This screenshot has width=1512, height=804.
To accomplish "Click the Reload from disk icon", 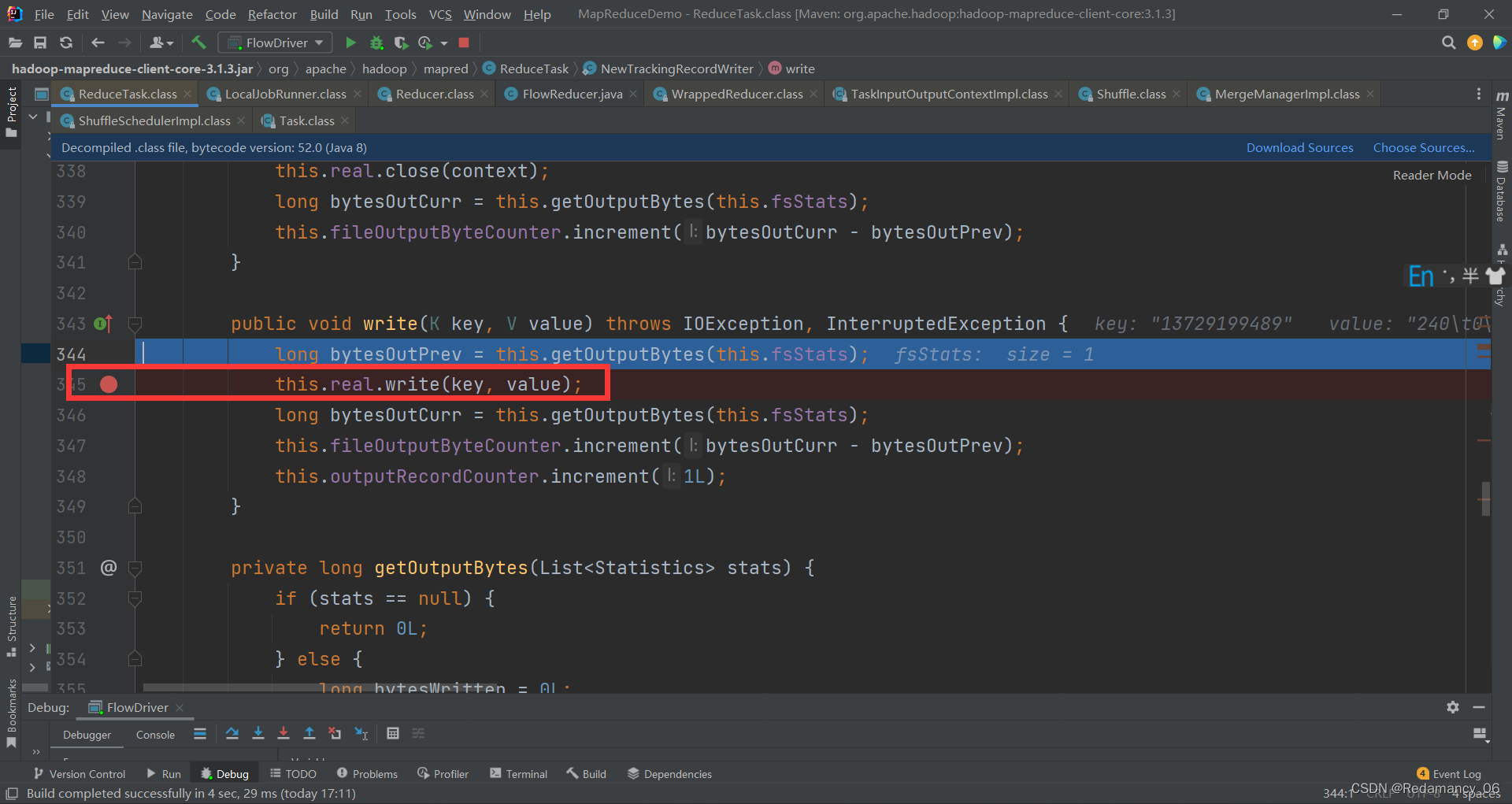I will click(66, 43).
